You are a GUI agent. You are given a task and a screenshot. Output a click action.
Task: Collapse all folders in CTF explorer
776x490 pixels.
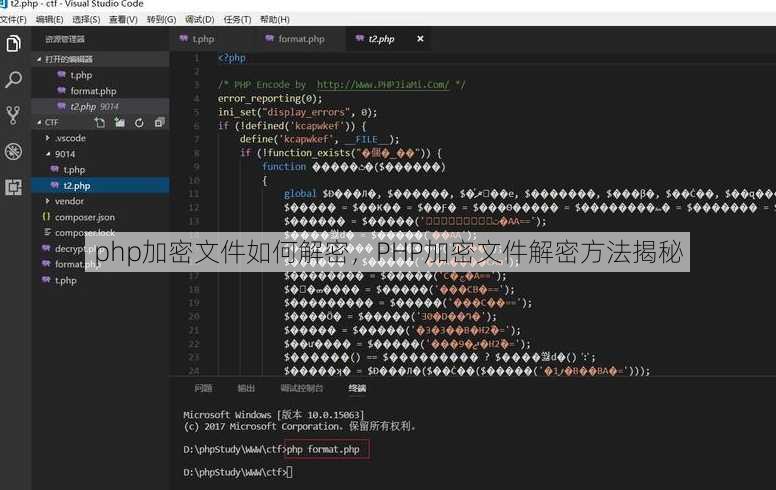tap(159, 122)
